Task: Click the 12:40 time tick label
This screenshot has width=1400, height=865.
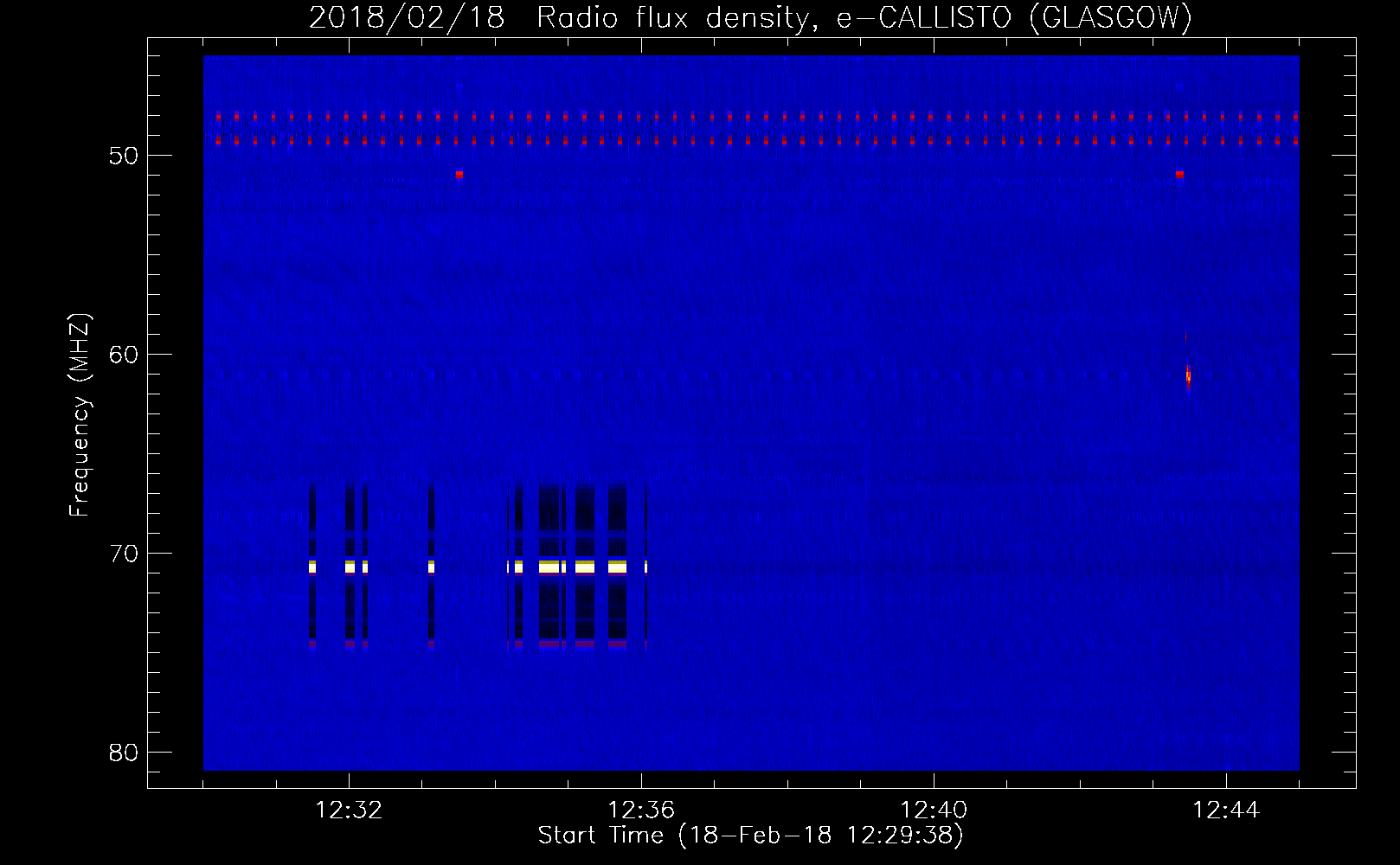Action: (934, 811)
